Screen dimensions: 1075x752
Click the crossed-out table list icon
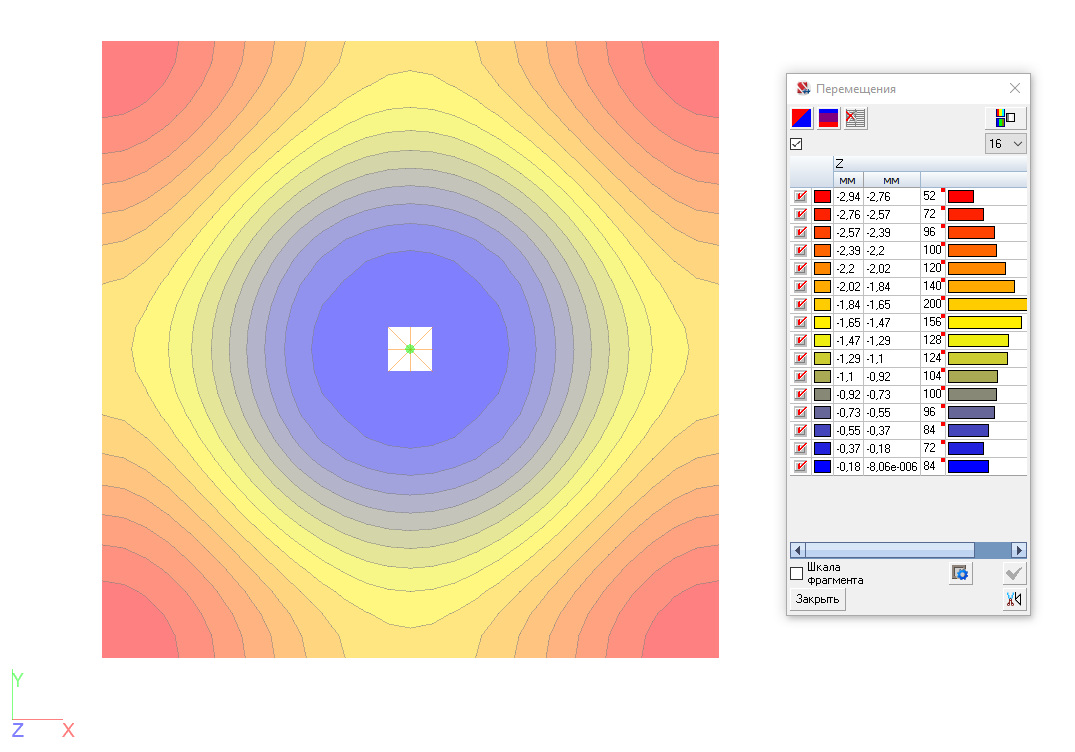855,118
